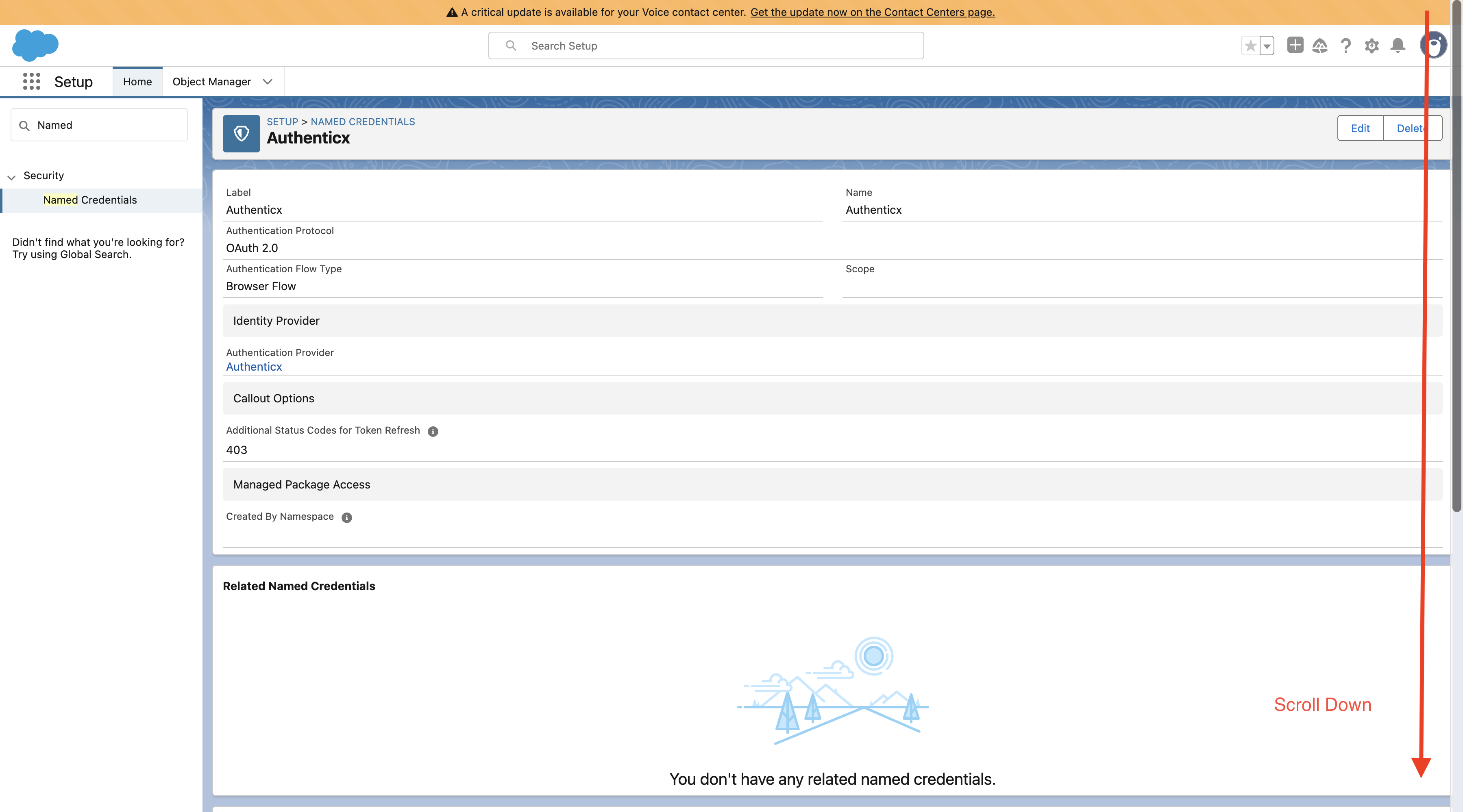Click the Setup app name label
The height and width of the screenshot is (812, 1463).
click(73, 82)
